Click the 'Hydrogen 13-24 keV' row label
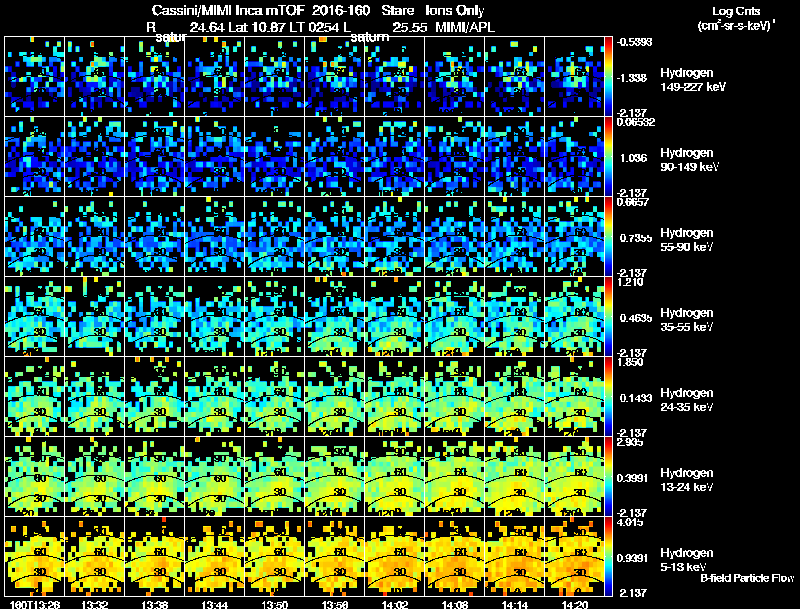Screen dimensions: 800x609 (687, 480)
